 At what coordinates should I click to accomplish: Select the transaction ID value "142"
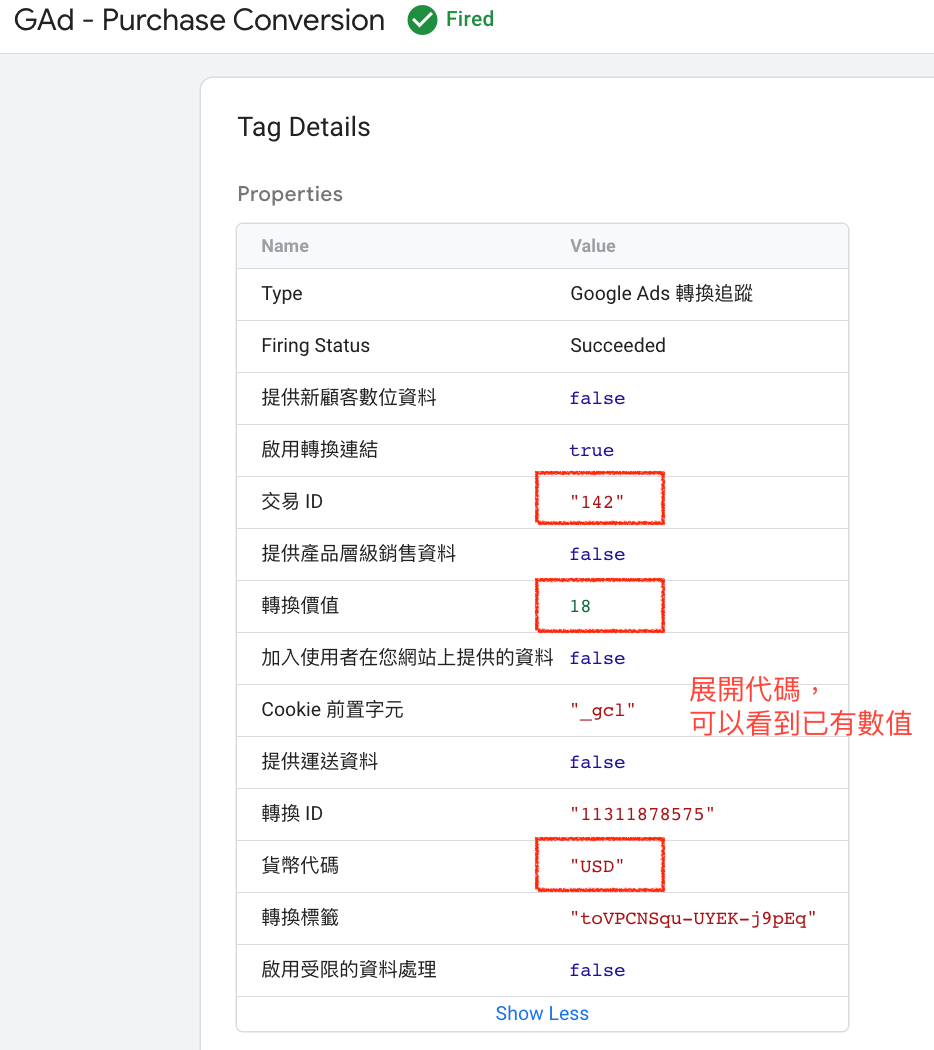click(597, 502)
